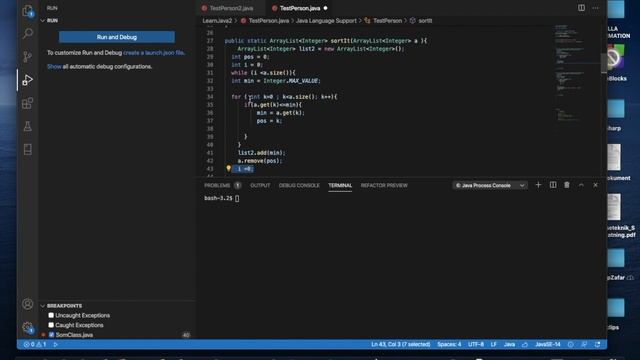Kill the terminal with the trash icon
Viewport: 640px width, 360px height.
[x=567, y=185]
